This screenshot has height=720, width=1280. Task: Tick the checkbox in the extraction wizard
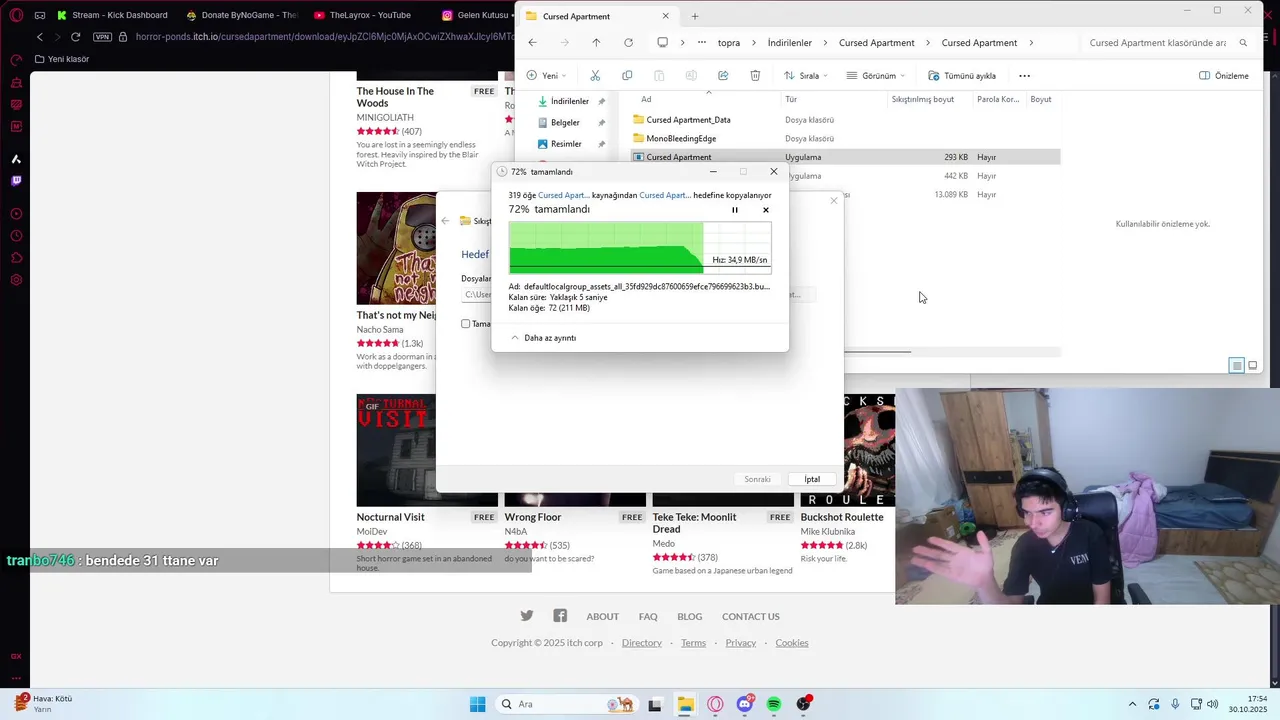pos(465,324)
